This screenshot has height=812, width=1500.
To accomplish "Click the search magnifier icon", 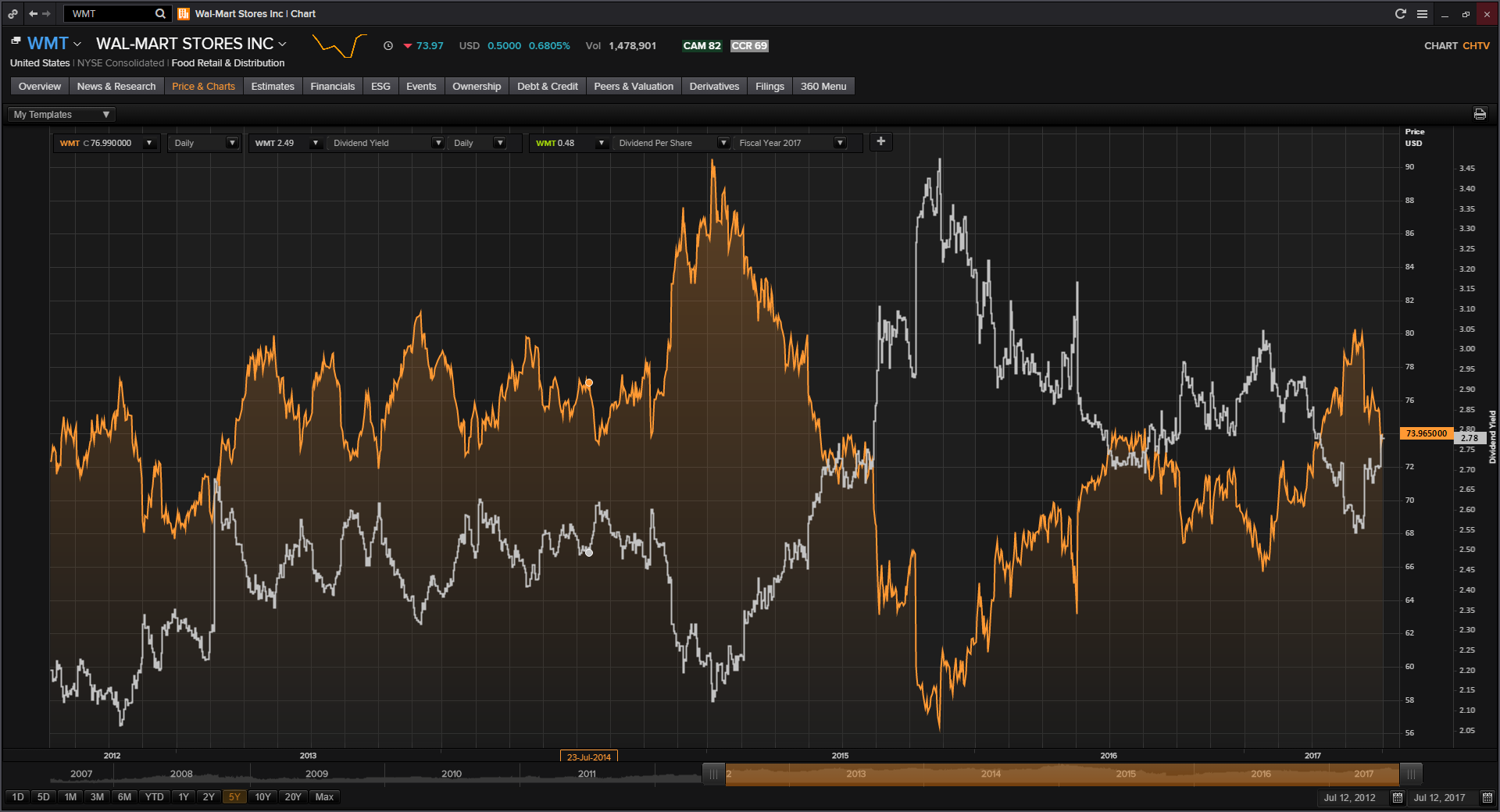I will pyautogui.click(x=160, y=14).
